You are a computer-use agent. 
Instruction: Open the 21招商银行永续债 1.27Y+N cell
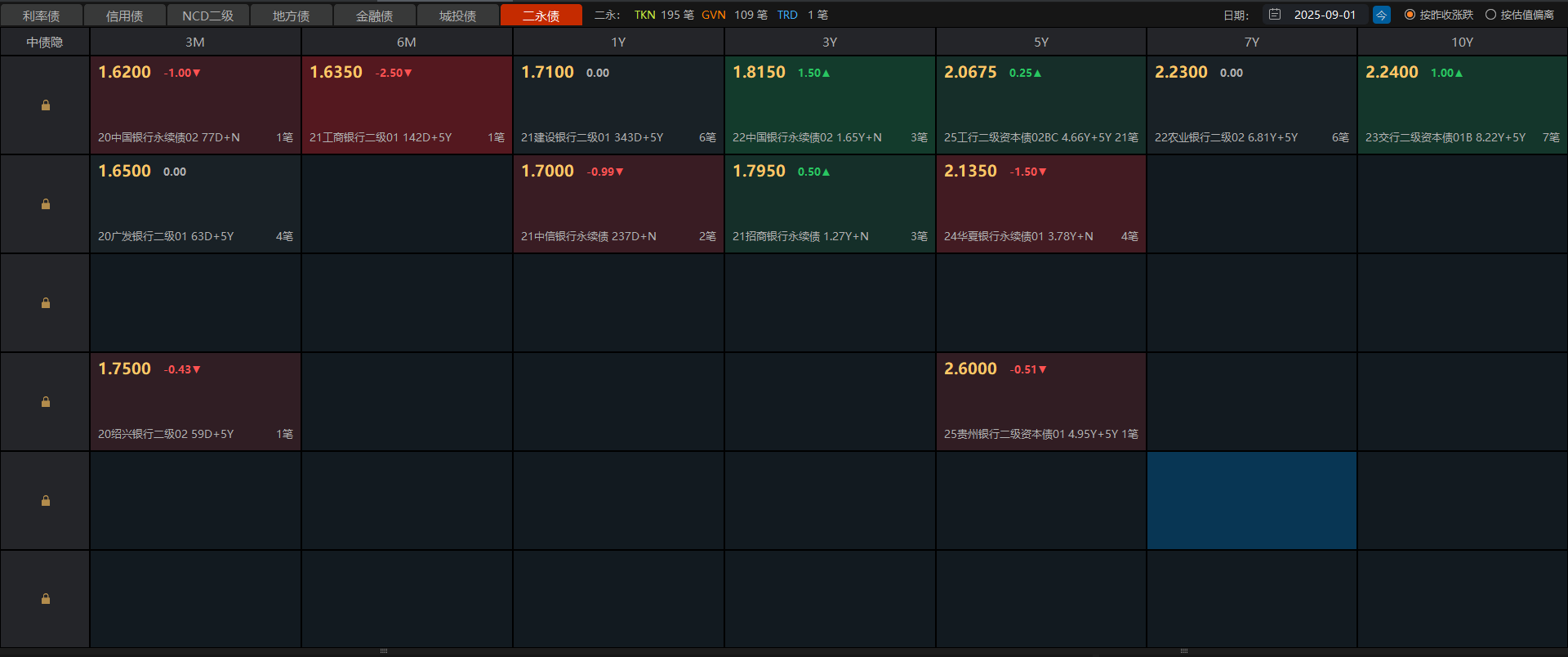coord(830,203)
